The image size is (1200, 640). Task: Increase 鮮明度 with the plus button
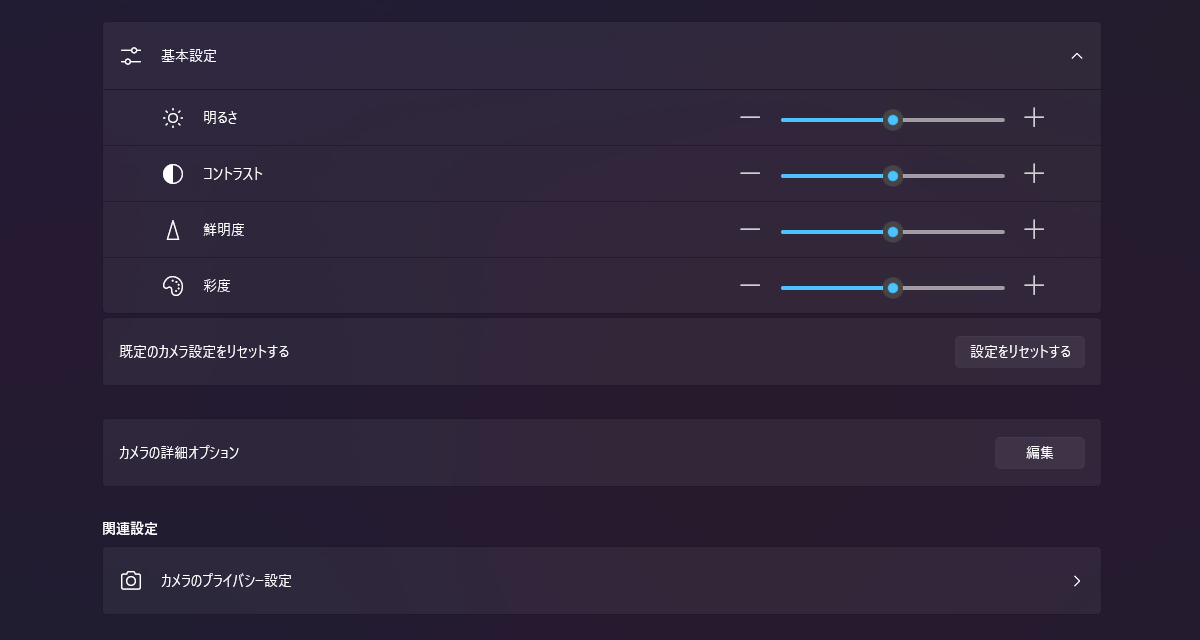pos(1034,230)
